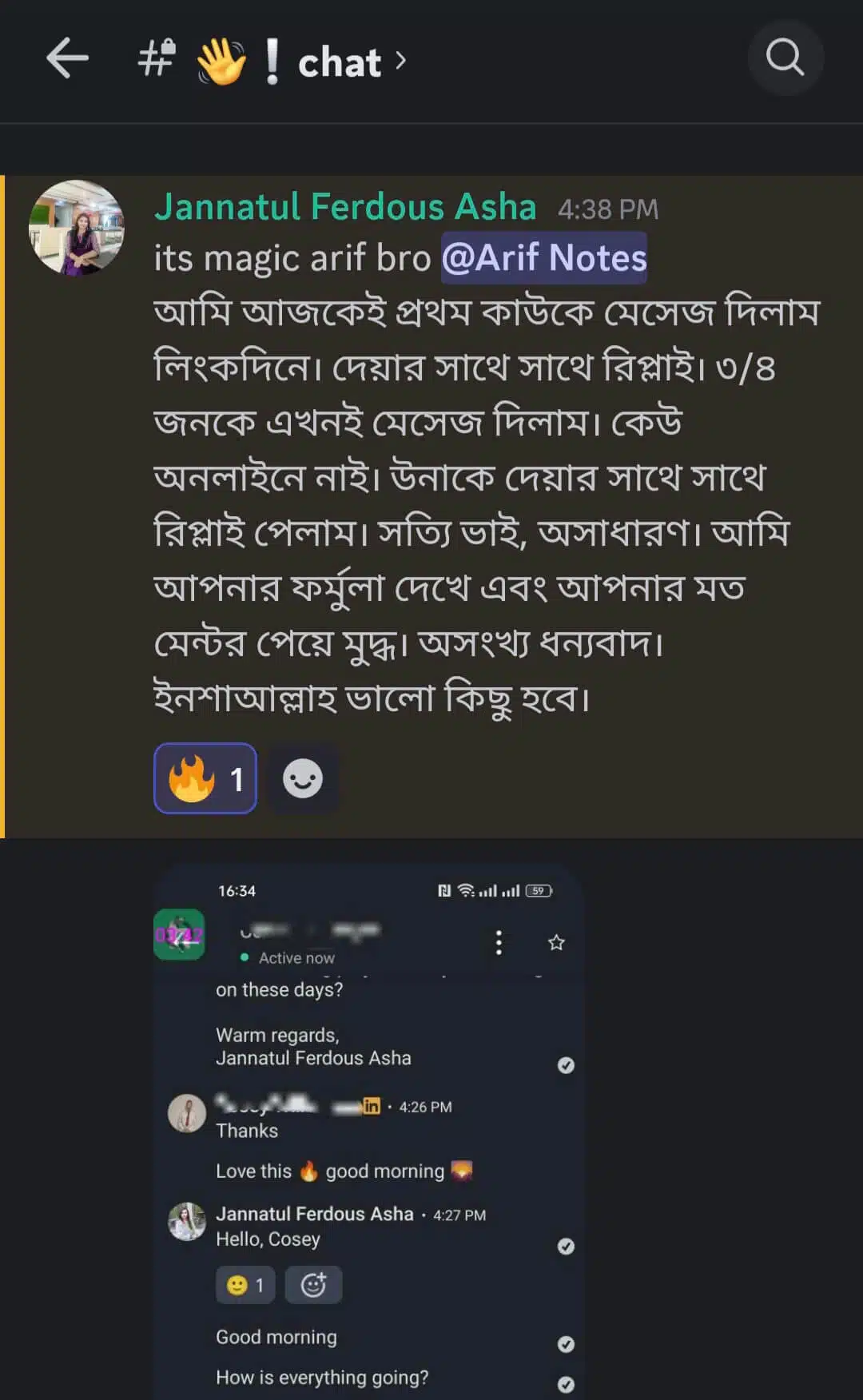Open the @Arif Notes mention
The width and height of the screenshot is (863, 1400).
tap(543, 258)
